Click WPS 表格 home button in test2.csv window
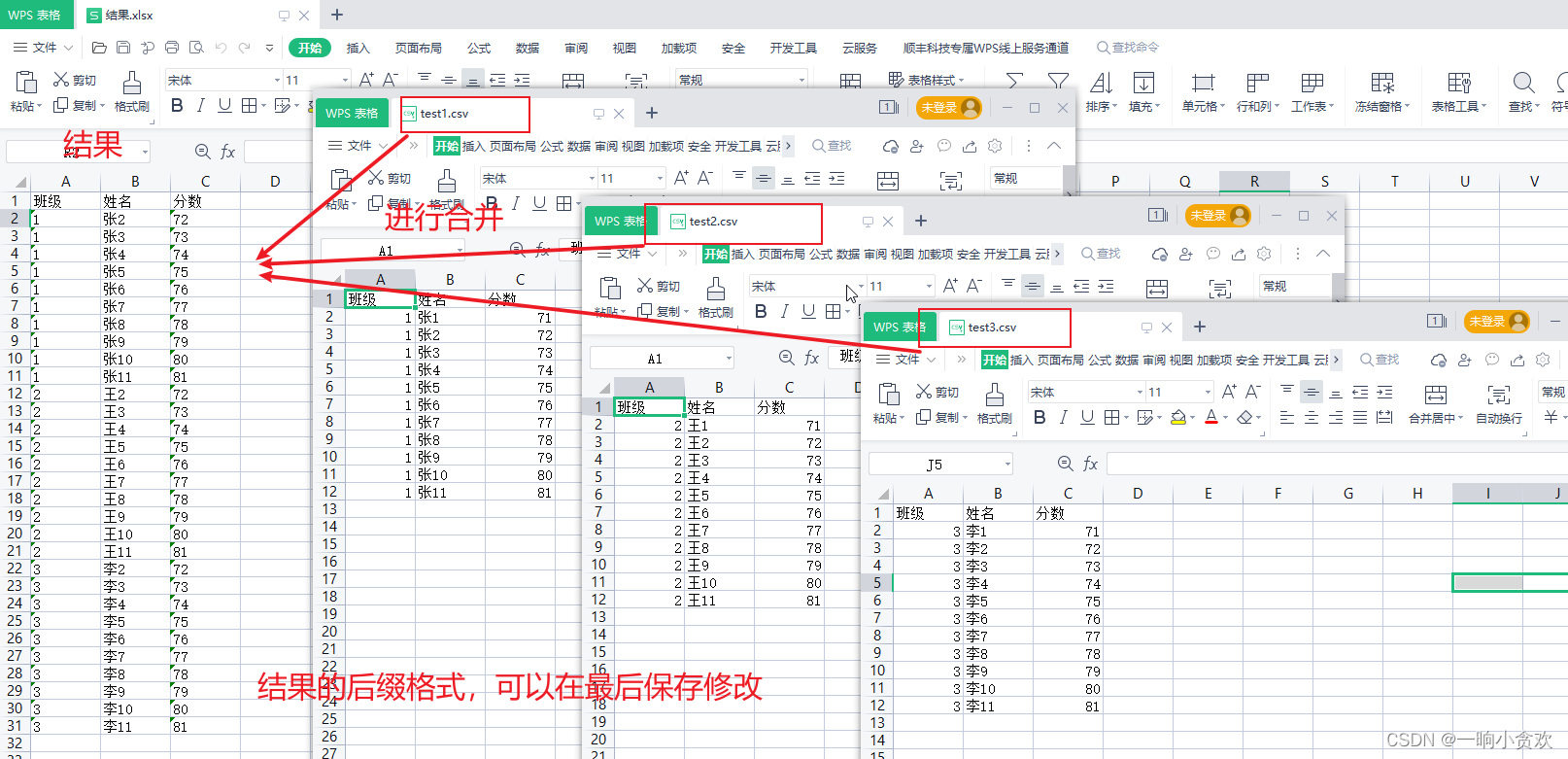 click(621, 221)
